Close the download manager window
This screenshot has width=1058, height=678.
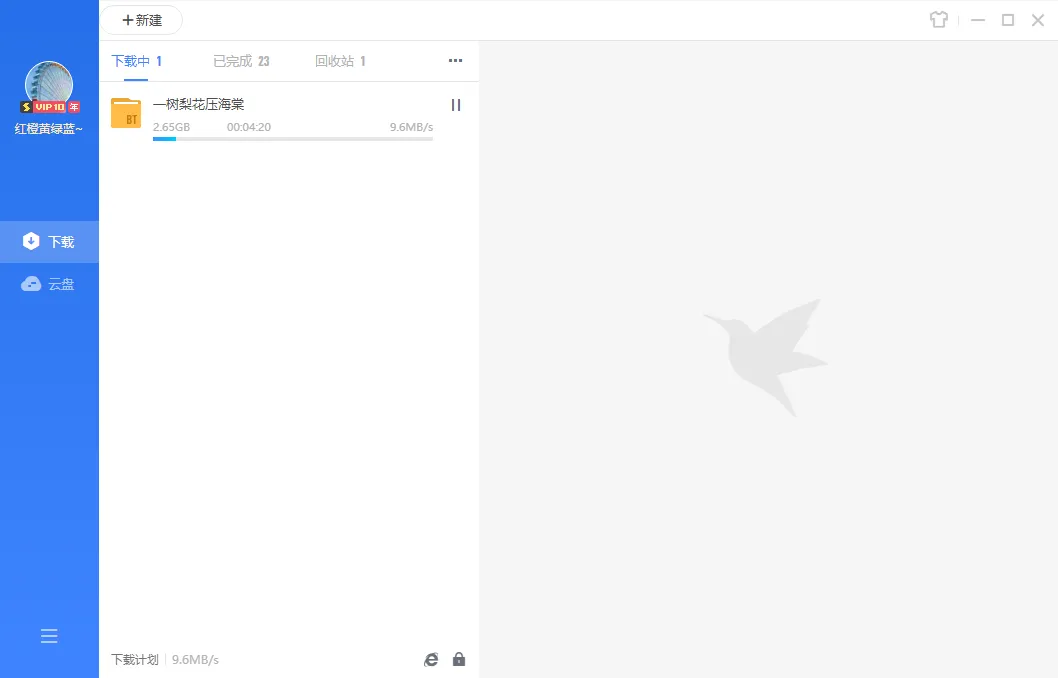click(x=1038, y=20)
